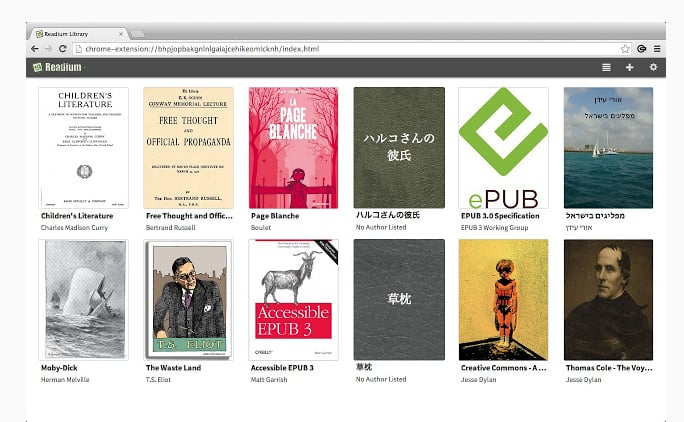Open Free Thought and Official Propaganda cover

pos(188,148)
